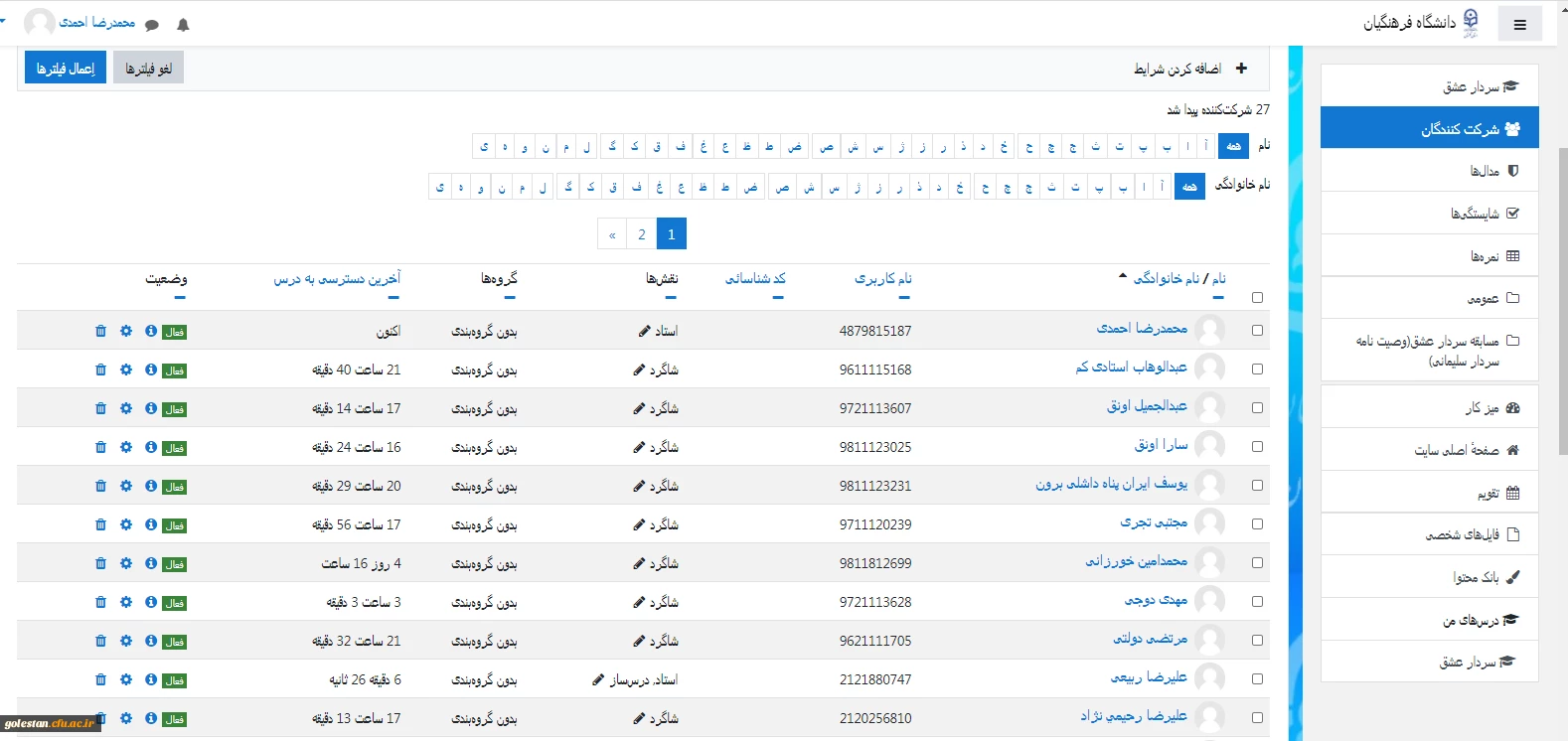Delete محمدرضا احمدی enrollment with trash icon
Screen dimensions: 1568x741
pos(100,331)
